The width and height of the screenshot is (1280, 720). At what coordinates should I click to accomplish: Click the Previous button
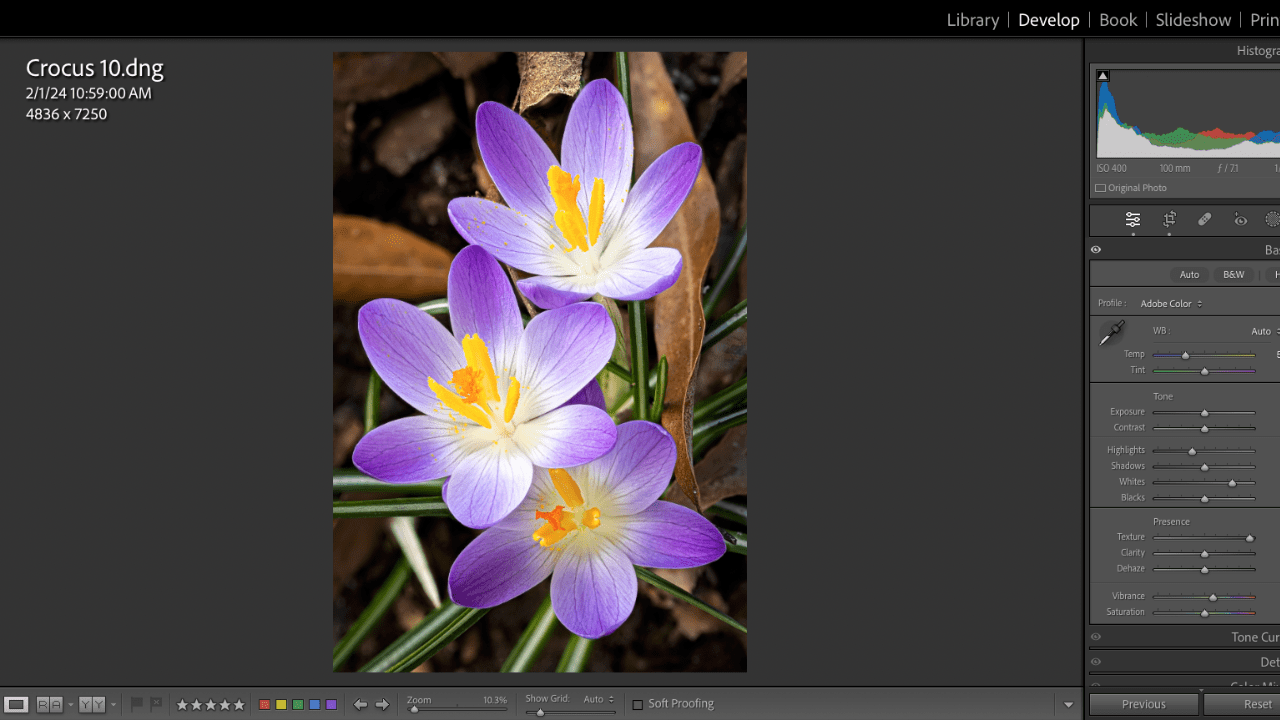(1143, 704)
